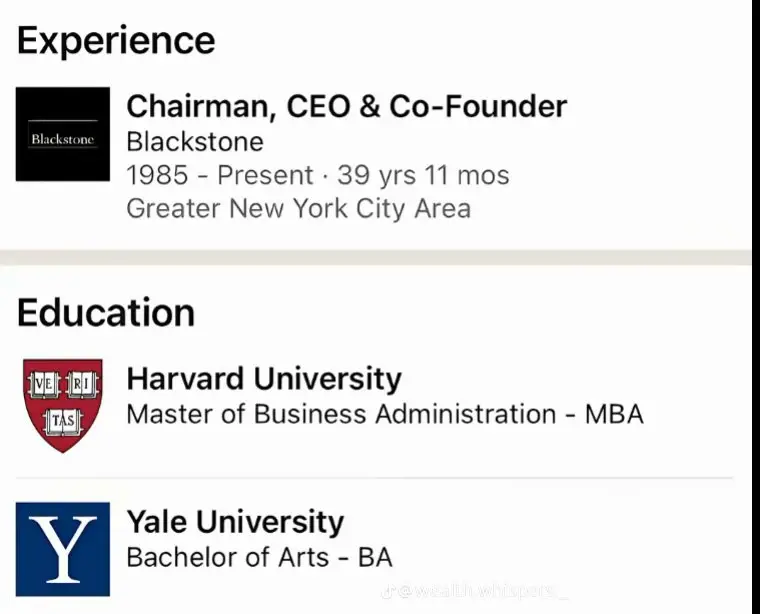The height and width of the screenshot is (614, 760).
Task: Click the Education section heading
Action: click(106, 312)
